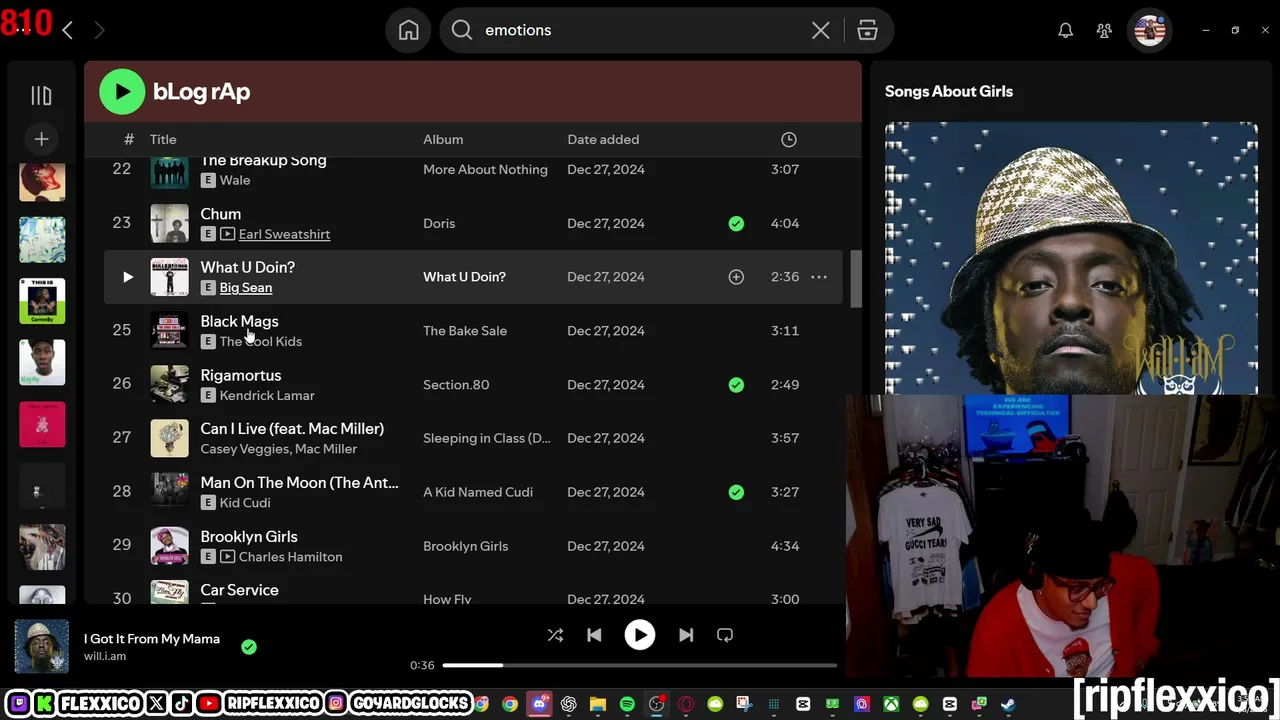Play the What U Doin? track

pos(127,277)
